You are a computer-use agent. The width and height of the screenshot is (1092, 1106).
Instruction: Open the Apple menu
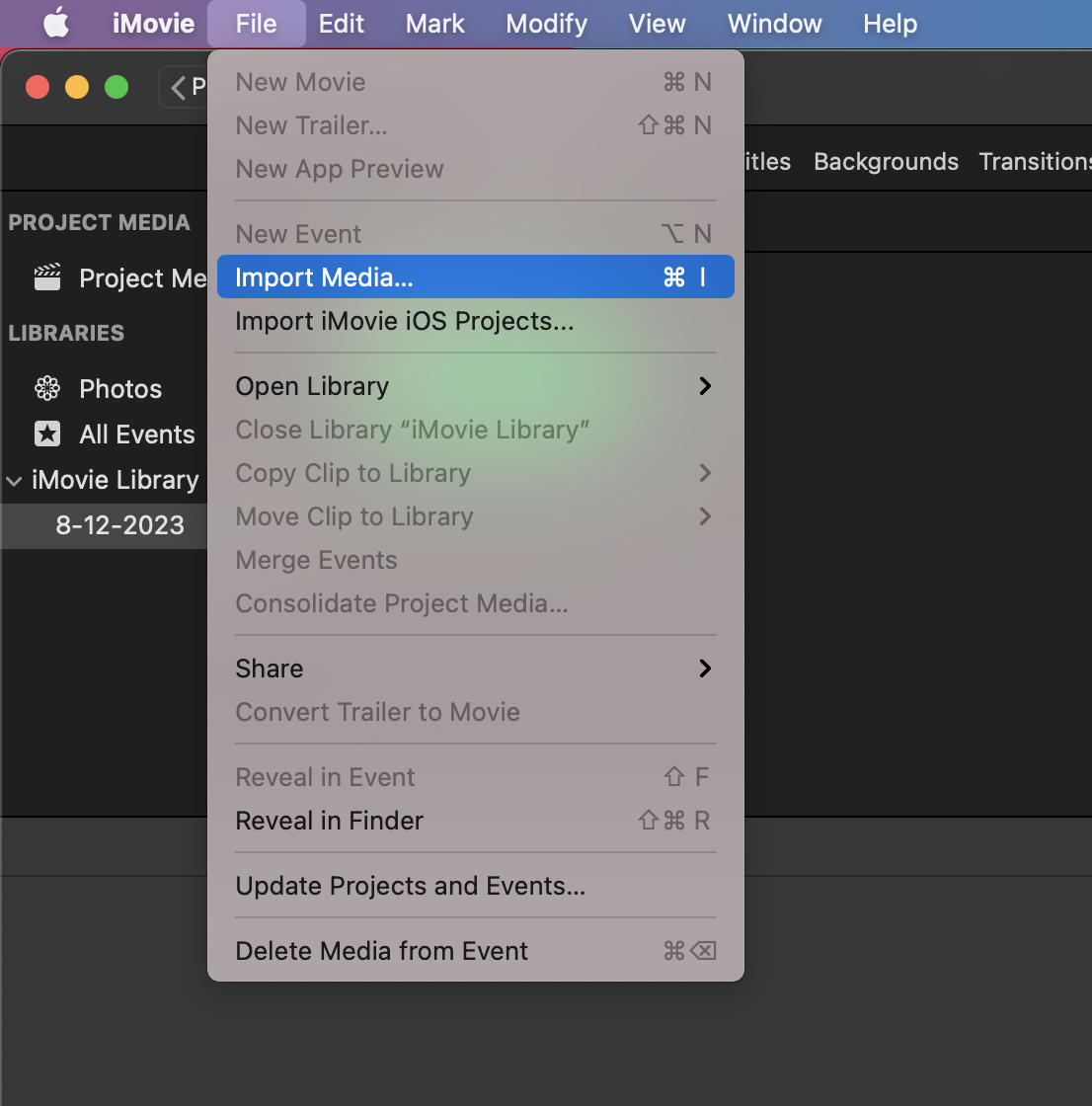(x=55, y=24)
